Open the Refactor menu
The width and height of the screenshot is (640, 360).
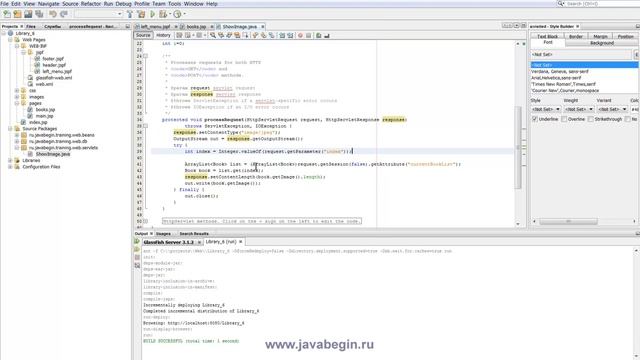pos(91,4)
